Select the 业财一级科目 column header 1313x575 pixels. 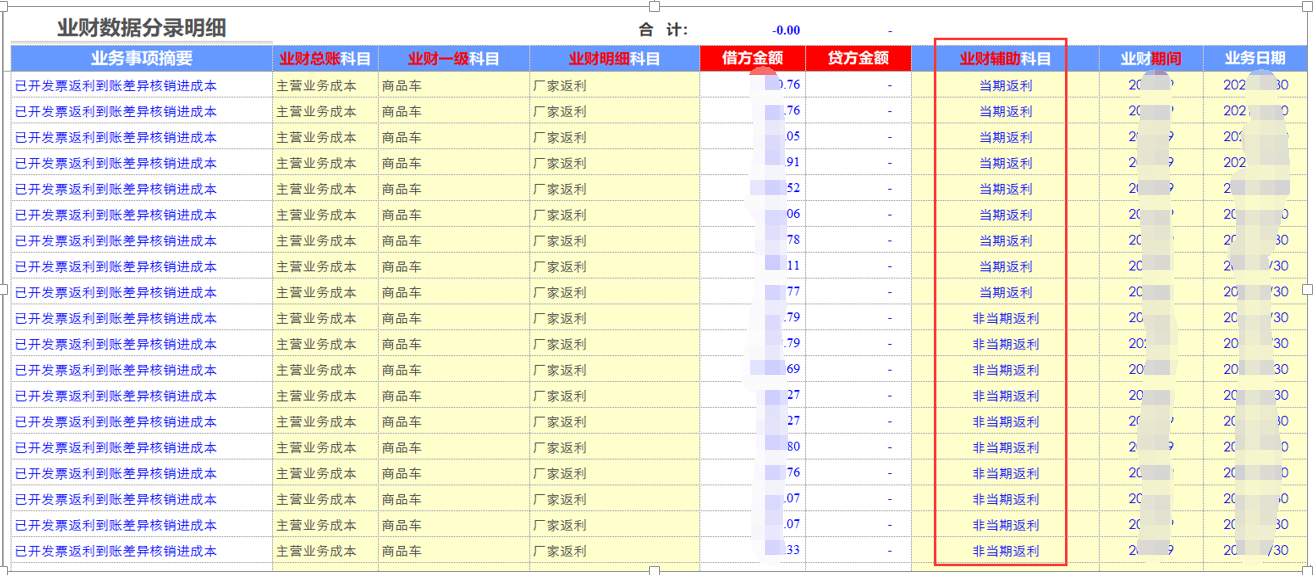(454, 59)
